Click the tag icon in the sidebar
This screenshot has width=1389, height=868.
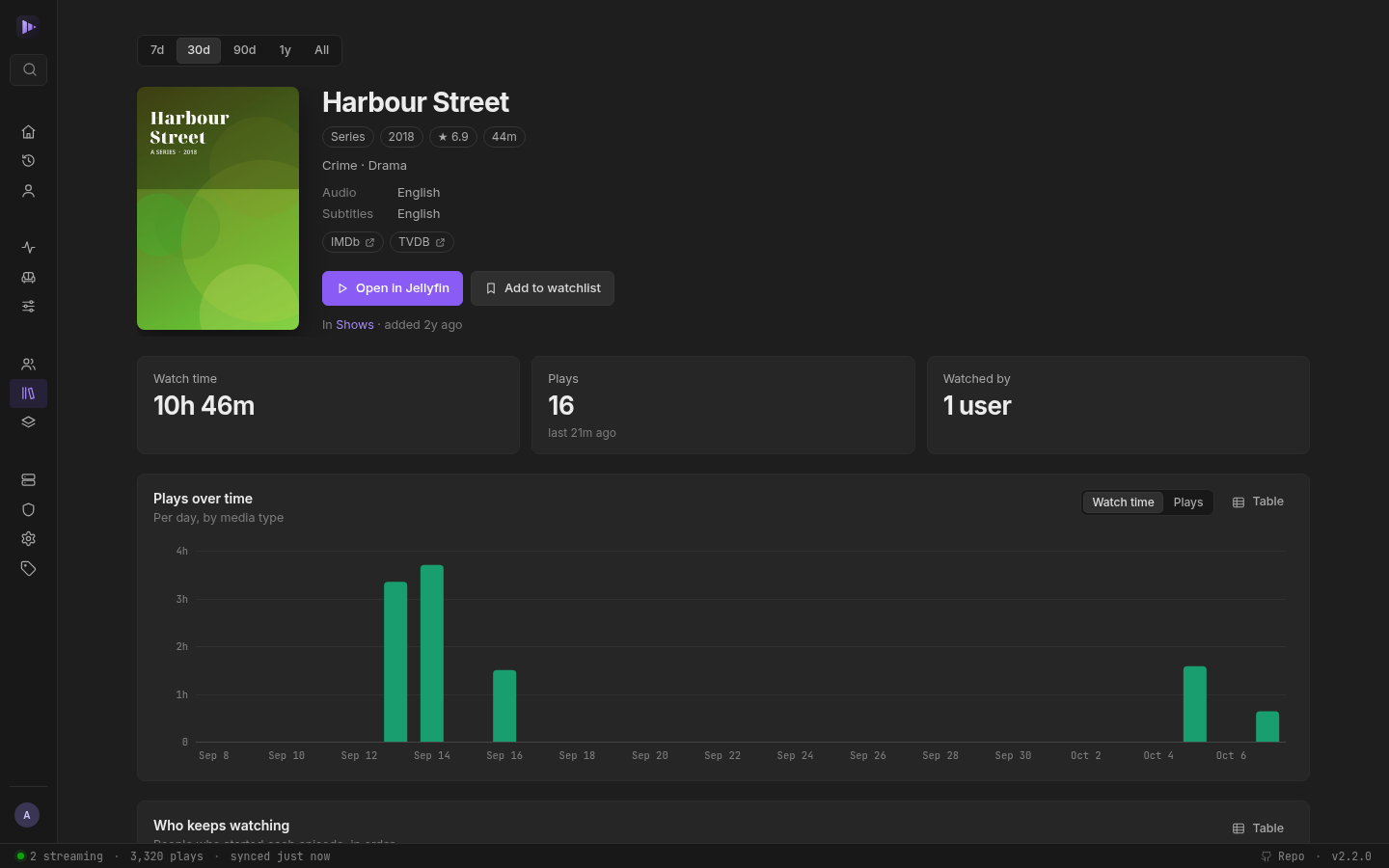(29, 569)
